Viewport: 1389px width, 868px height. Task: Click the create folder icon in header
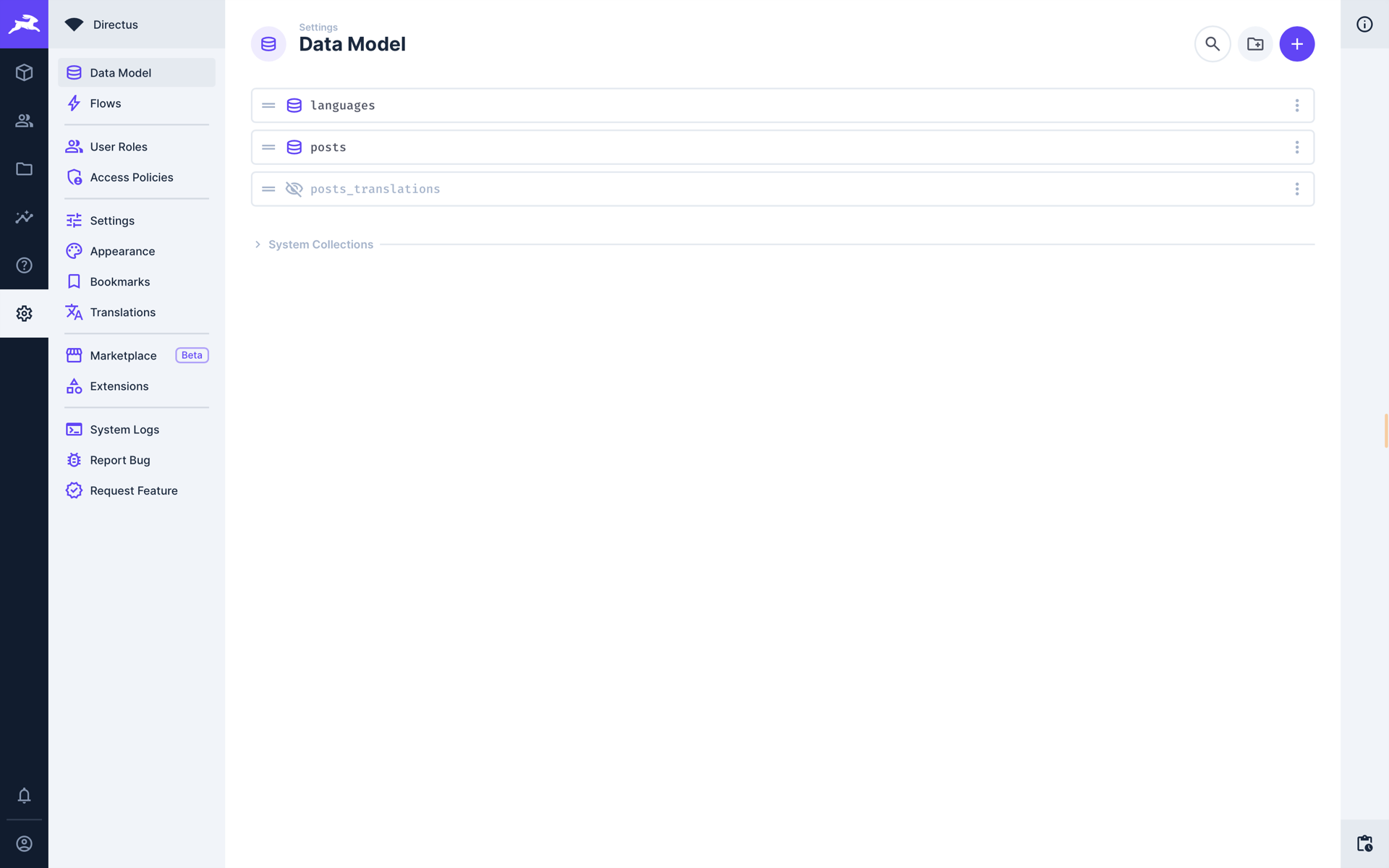1255,43
